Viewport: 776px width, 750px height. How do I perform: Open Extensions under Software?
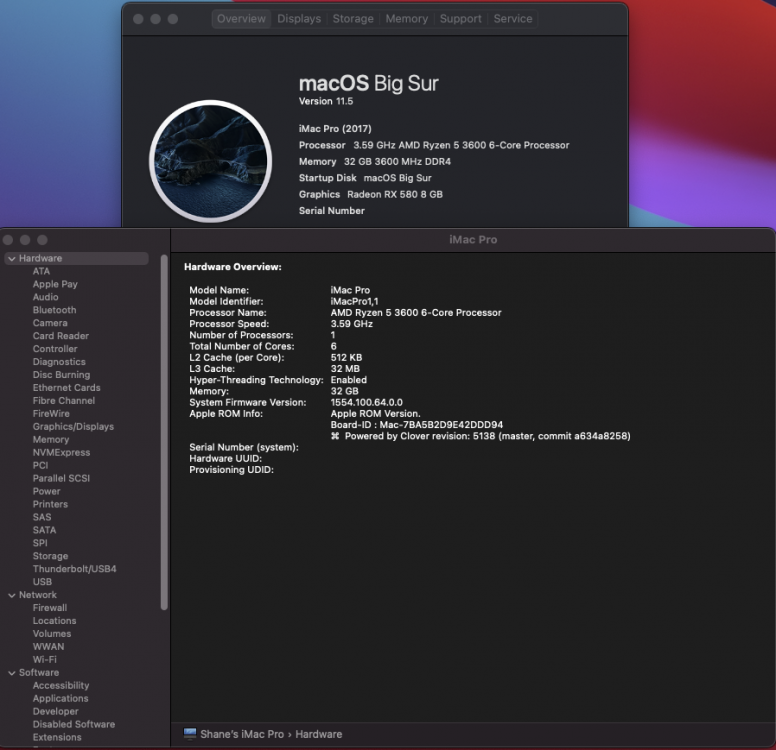point(57,737)
